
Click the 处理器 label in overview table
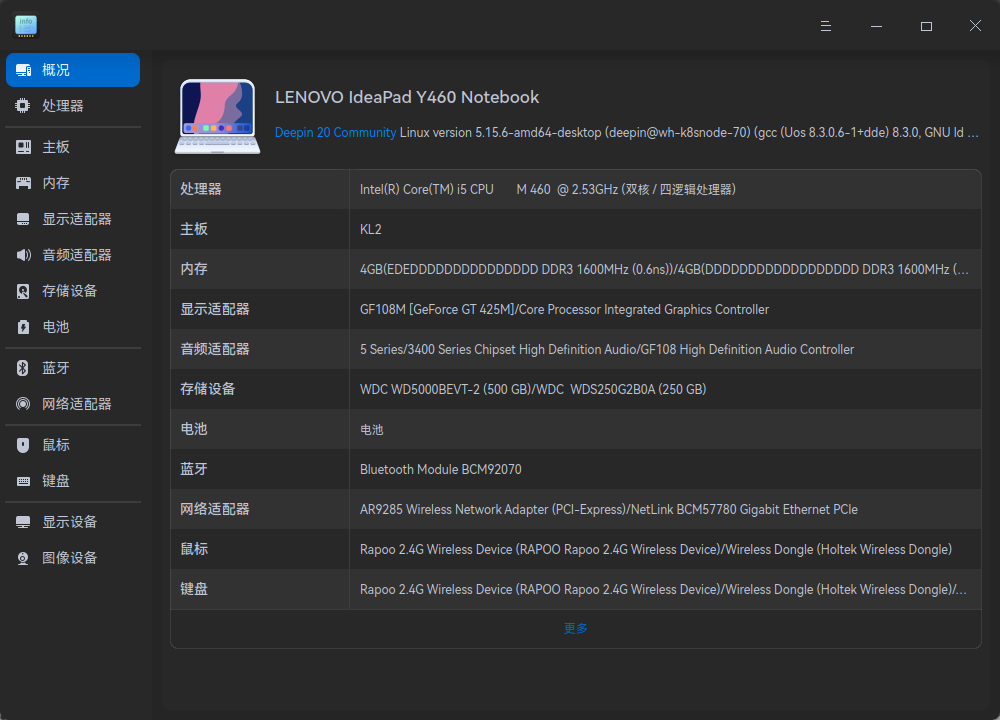[x=201, y=189]
